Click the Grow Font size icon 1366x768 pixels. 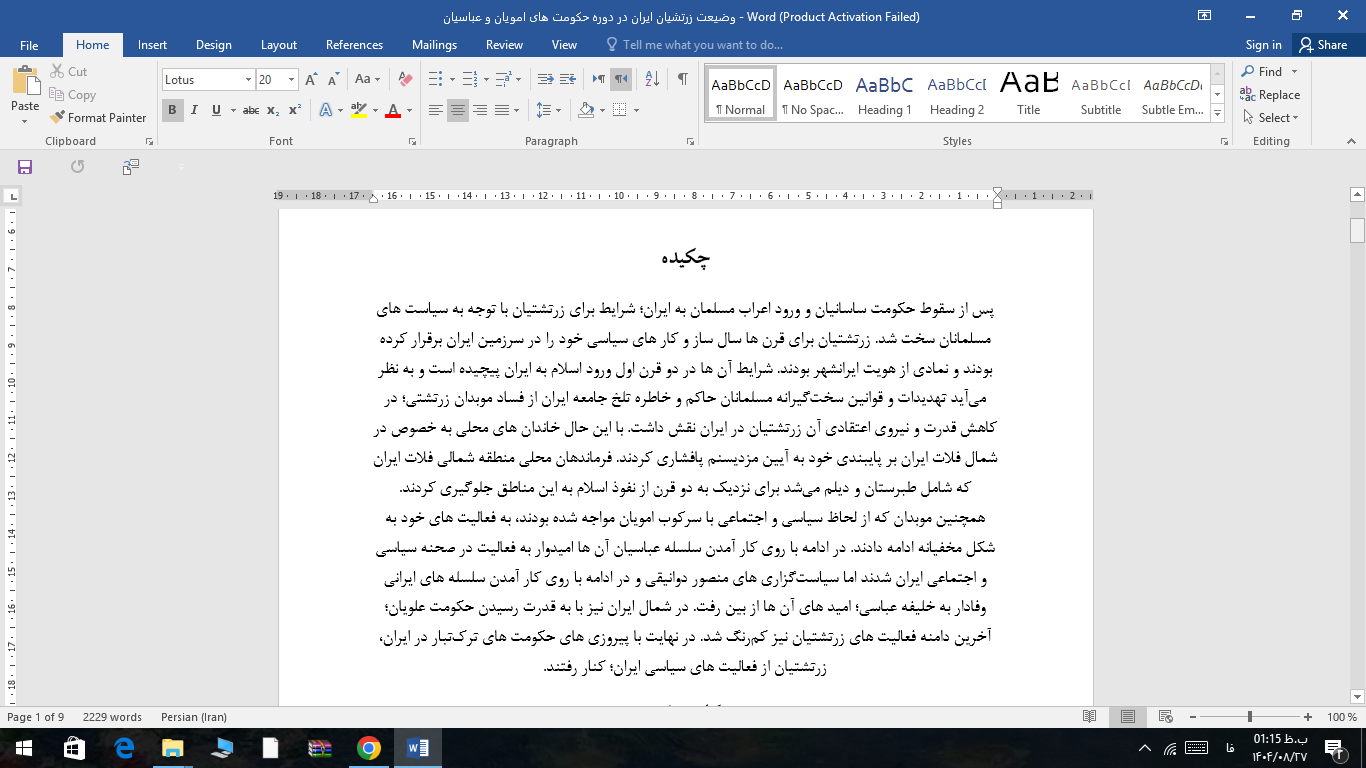click(311, 79)
